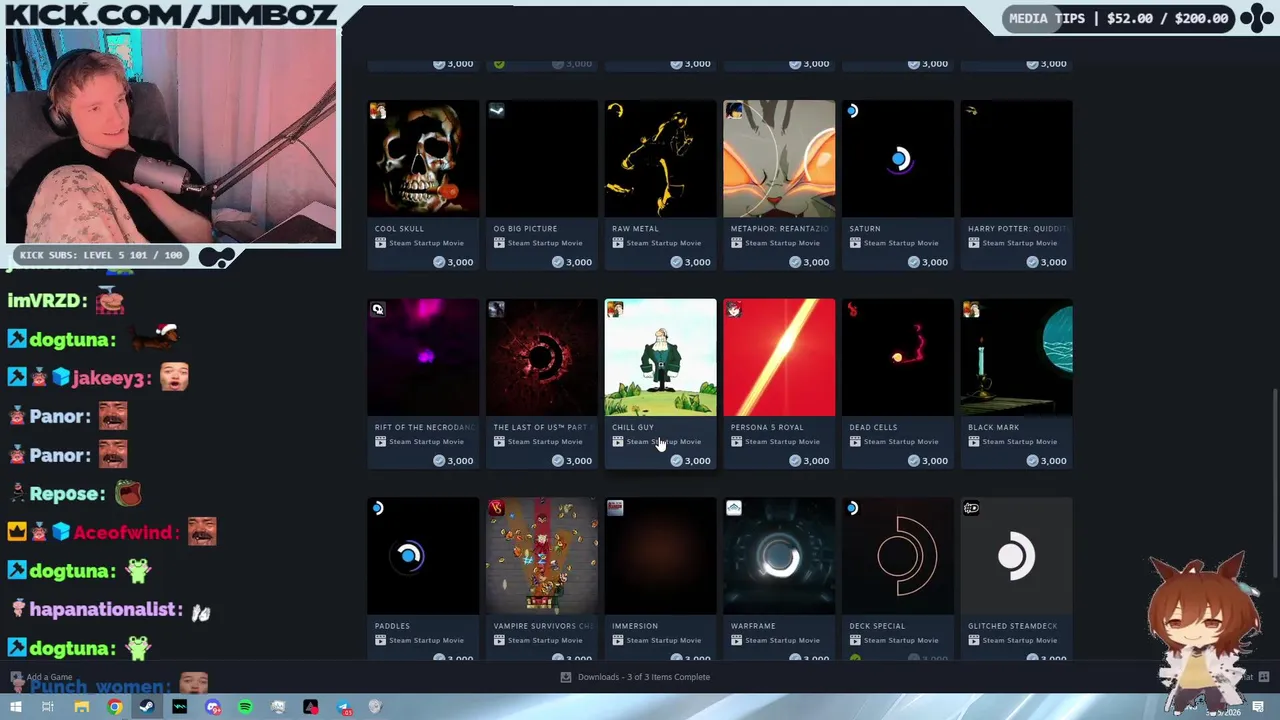The height and width of the screenshot is (720, 1280).
Task: Click the game icon on Immersion card
Action: click(615, 508)
